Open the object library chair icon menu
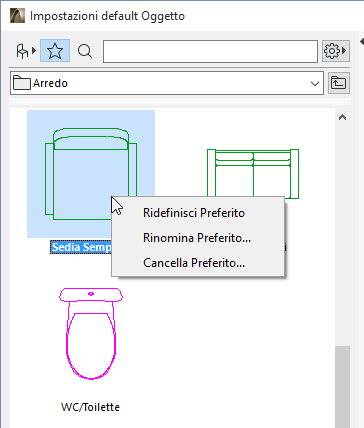Viewport: 364px width, 428px height. click(x=26, y=51)
